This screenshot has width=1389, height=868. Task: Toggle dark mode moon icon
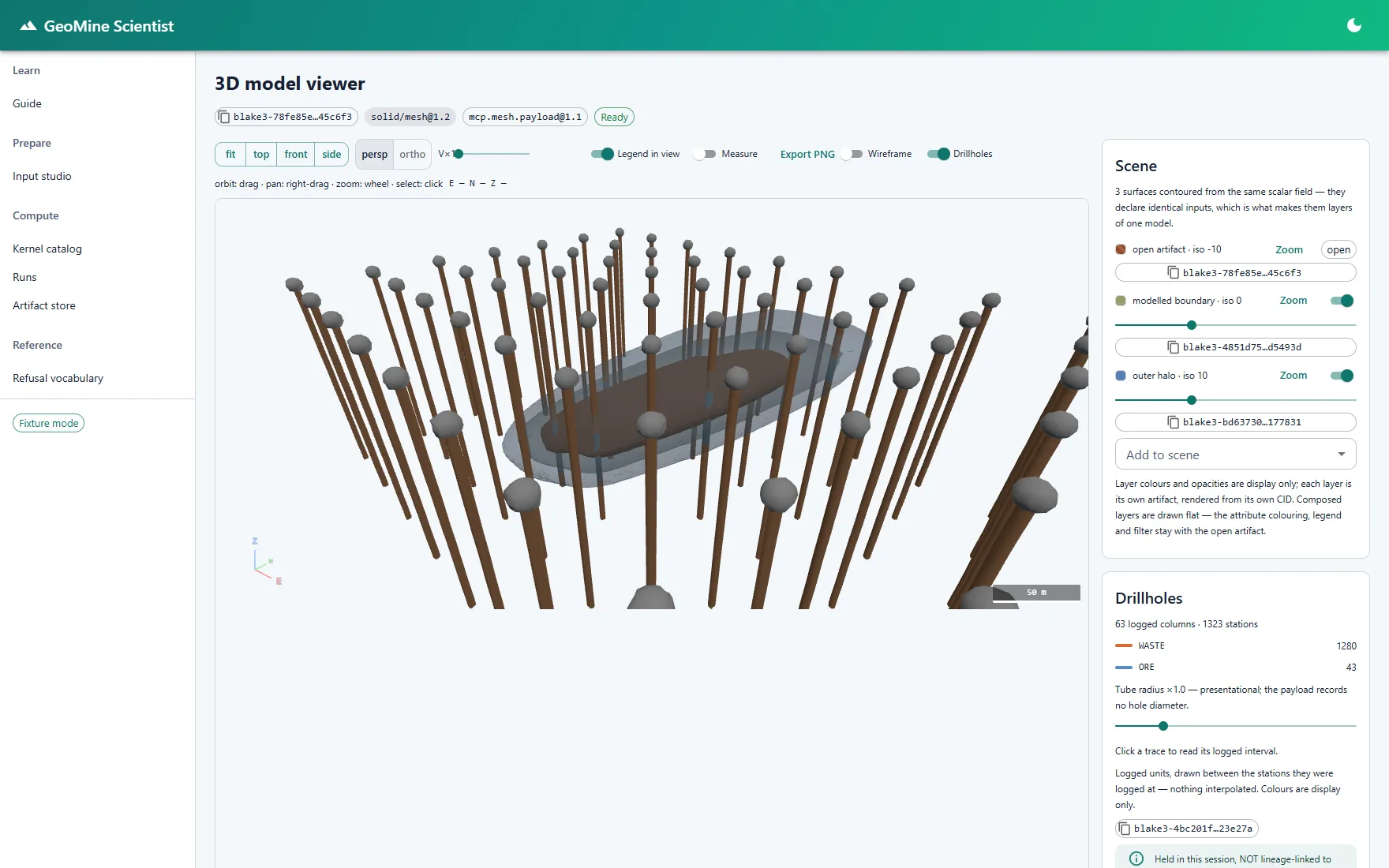point(1354,25)
